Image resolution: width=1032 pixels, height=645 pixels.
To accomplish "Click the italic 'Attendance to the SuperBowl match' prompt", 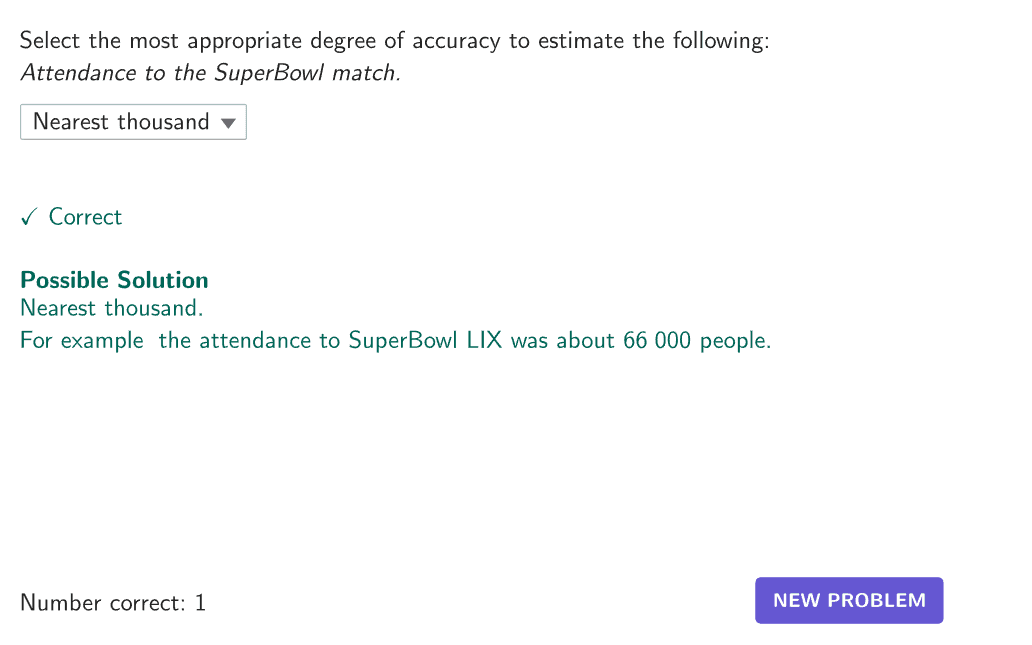I will tap(210, 73).
